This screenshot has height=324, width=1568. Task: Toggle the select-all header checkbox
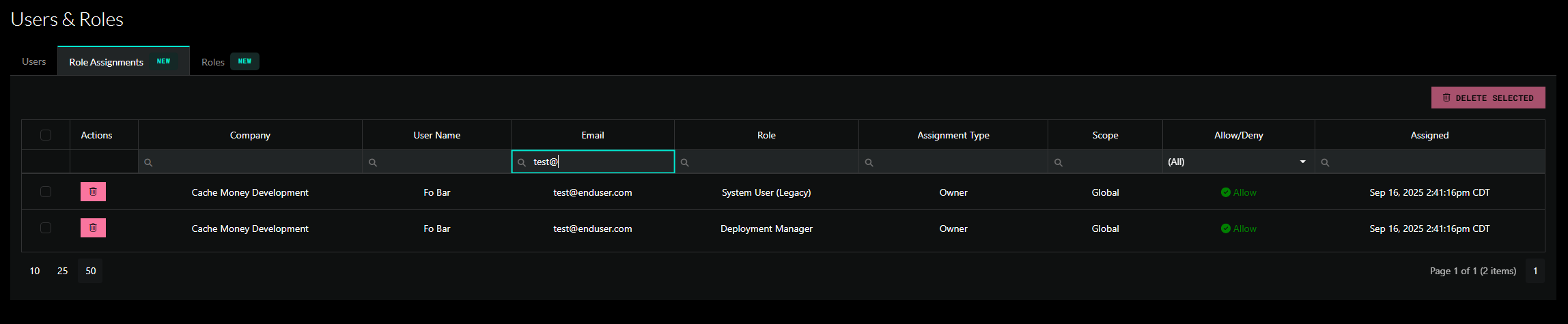point(46,135)
